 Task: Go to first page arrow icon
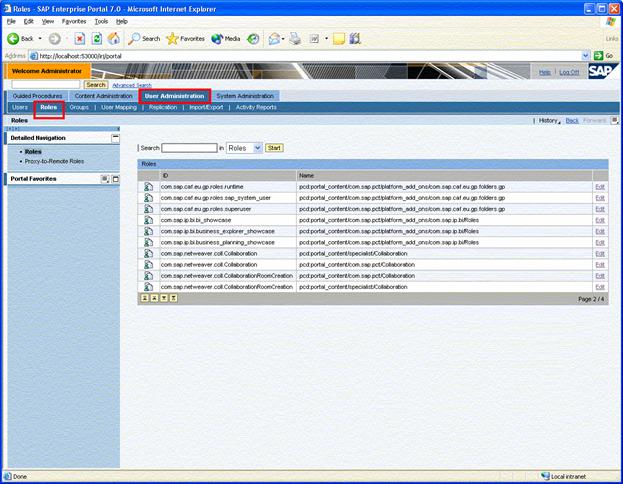coord(144,298)
